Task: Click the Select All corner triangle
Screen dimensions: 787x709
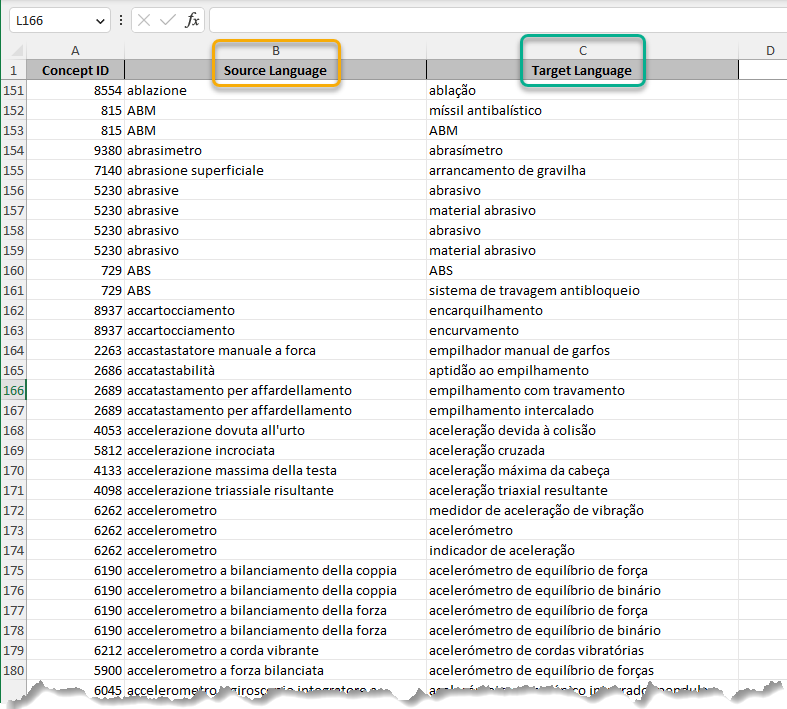Action: (14, 50)
